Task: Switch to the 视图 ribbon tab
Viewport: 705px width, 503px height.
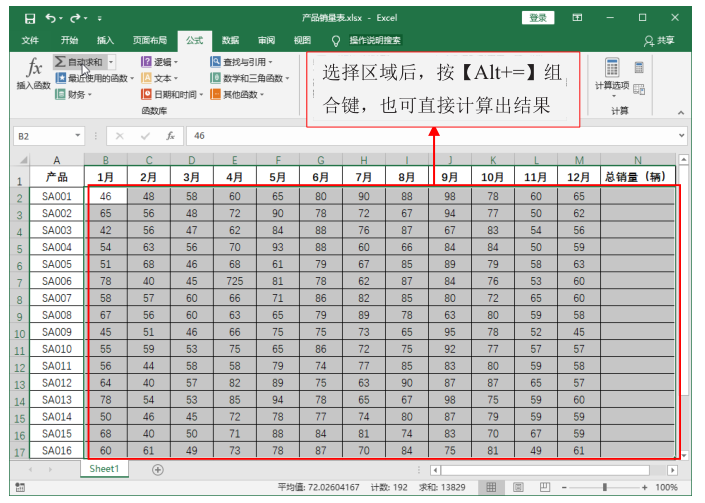Action: [302, 40]
